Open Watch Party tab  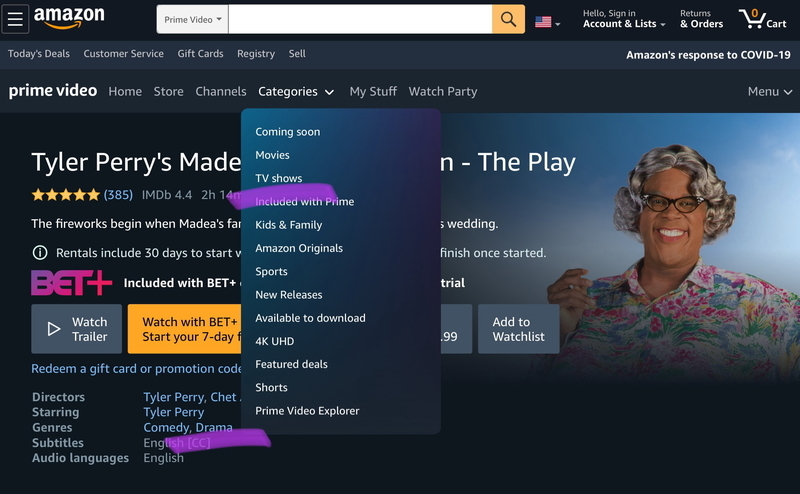[443, 91]
